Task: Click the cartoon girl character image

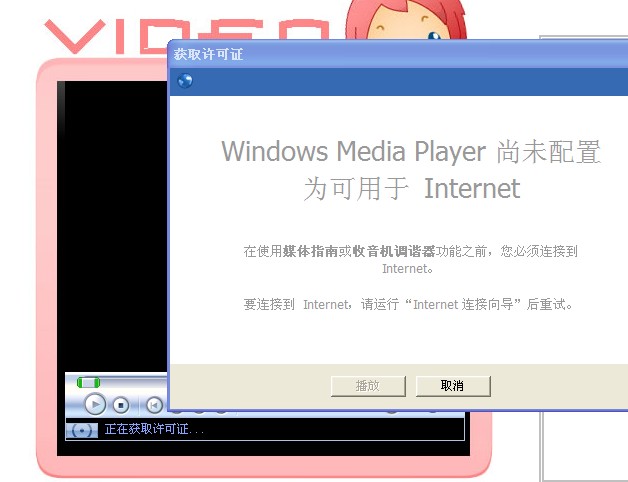Action: 407,20
